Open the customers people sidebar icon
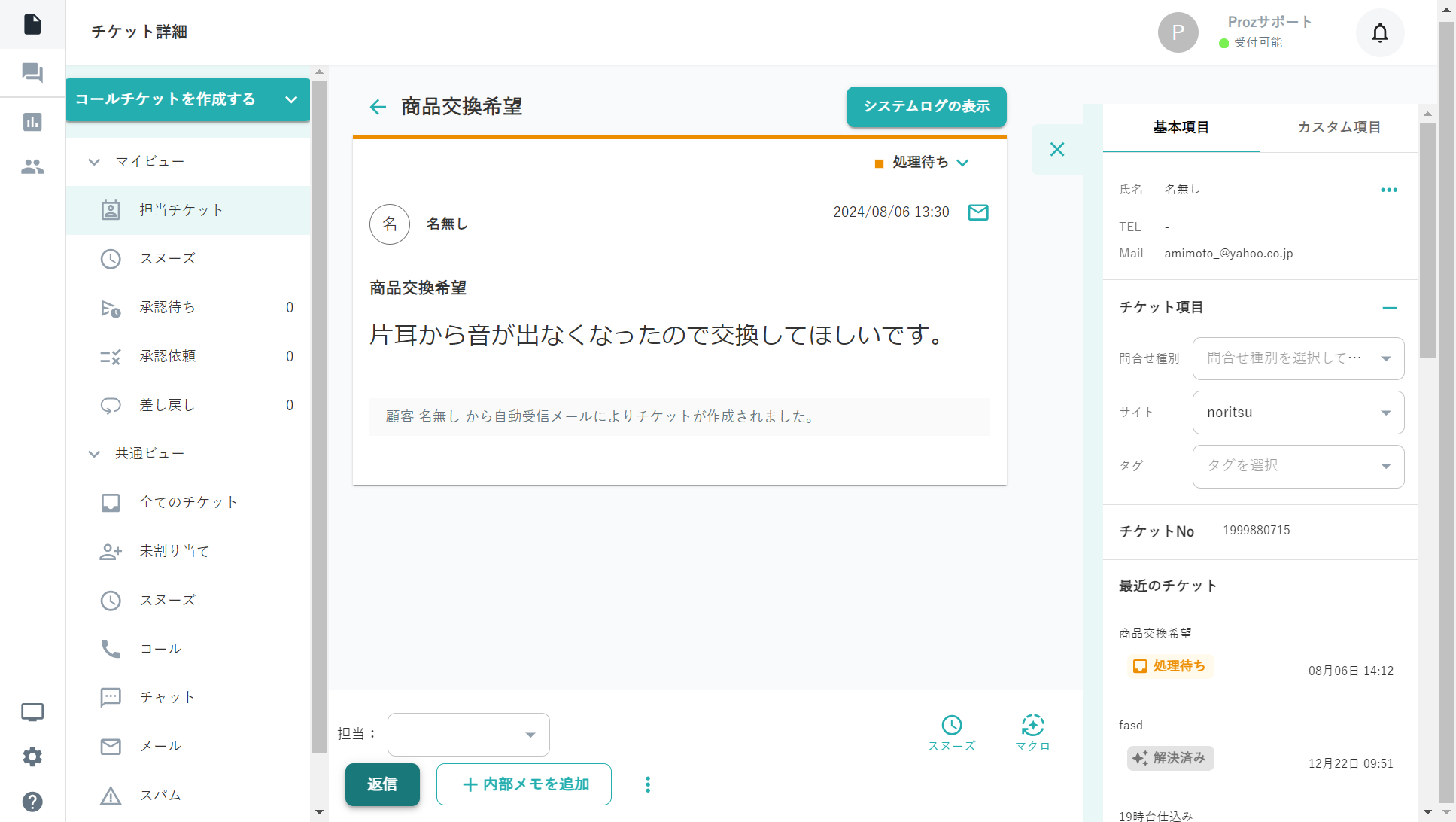Viewport: 1456px width, 822px height. pos(32,167)
